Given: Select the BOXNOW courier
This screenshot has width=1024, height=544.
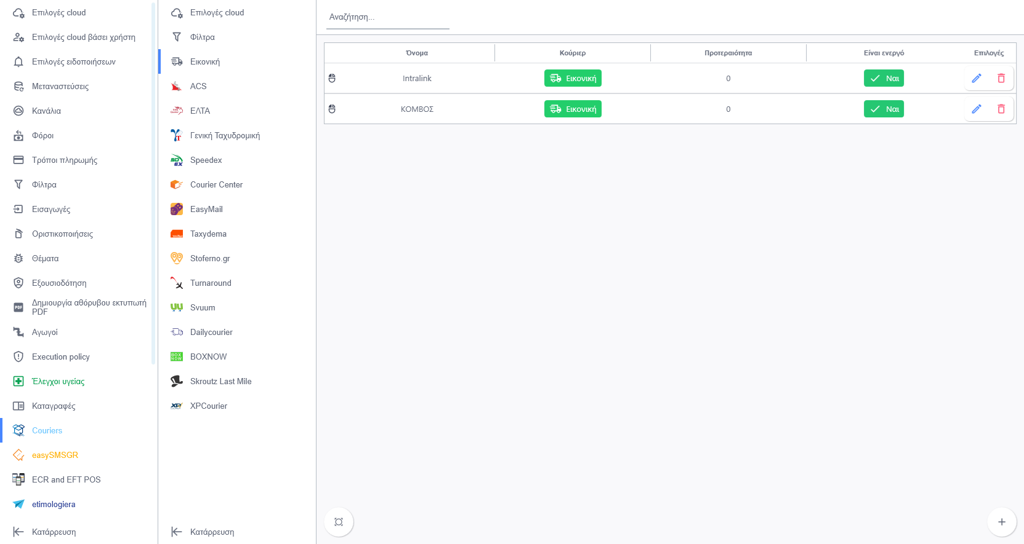Looking at the screenshot, I should 208,357.
